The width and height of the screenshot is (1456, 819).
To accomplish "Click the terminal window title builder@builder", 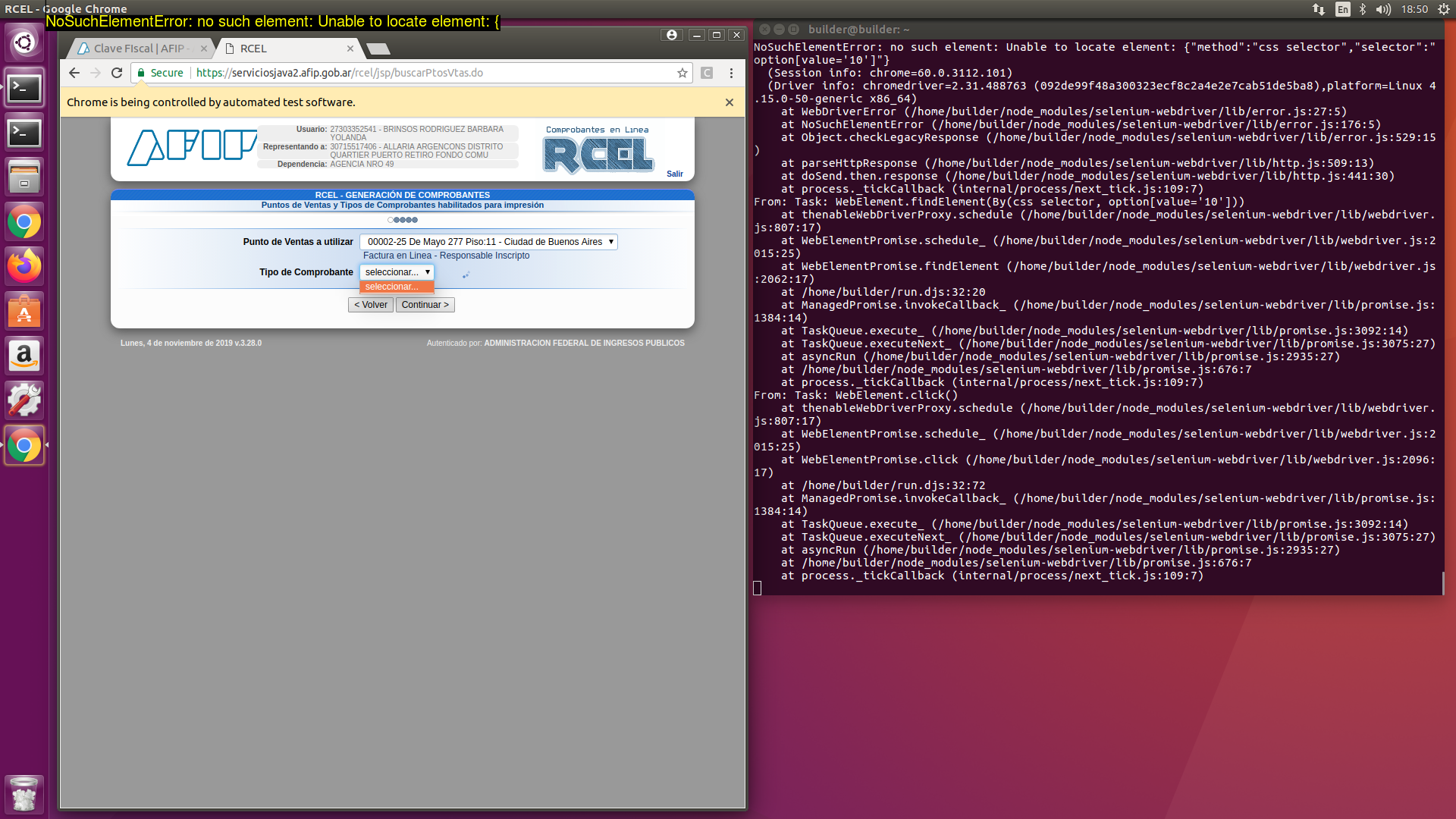I will (859, 30).
